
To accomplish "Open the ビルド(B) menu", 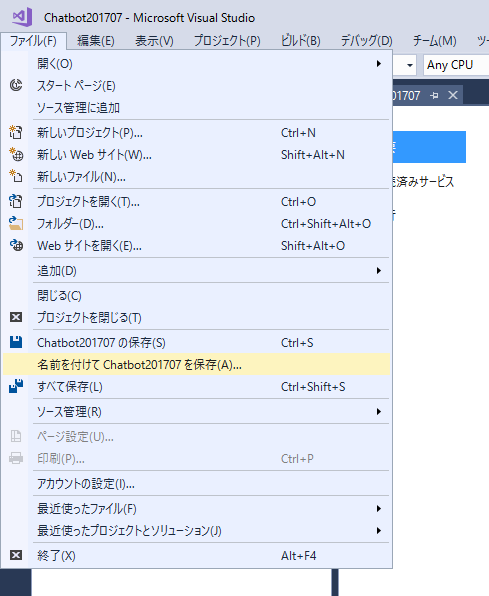I will 301,40.
